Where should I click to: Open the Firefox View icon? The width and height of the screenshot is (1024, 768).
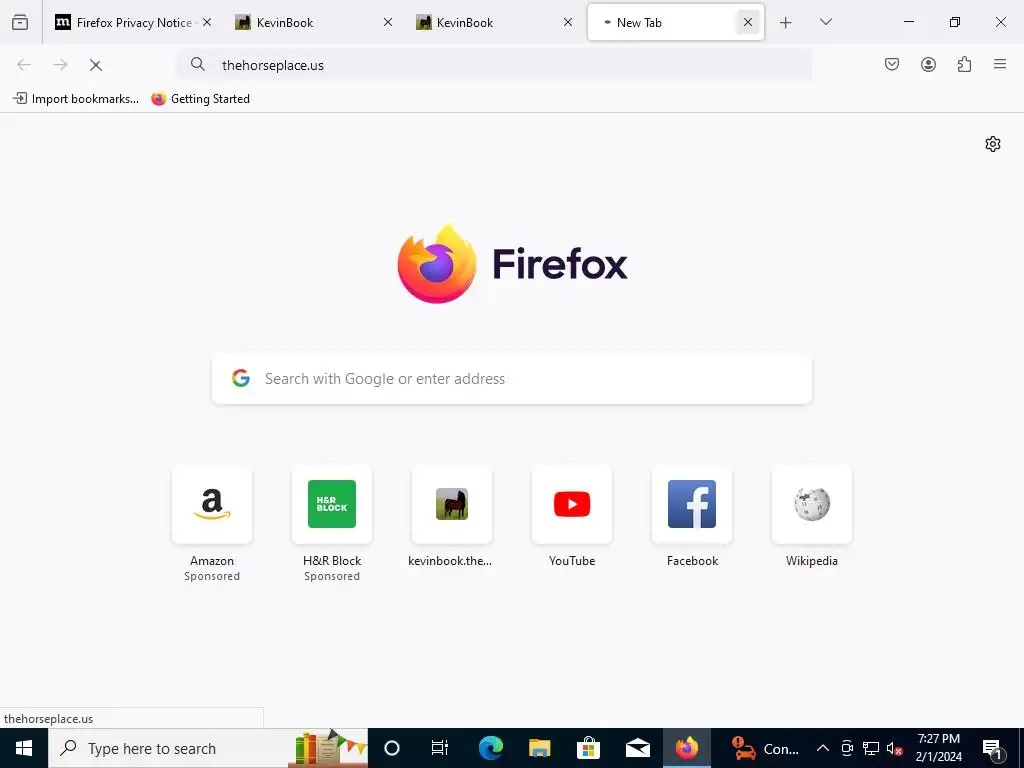(x=20, y=22)
